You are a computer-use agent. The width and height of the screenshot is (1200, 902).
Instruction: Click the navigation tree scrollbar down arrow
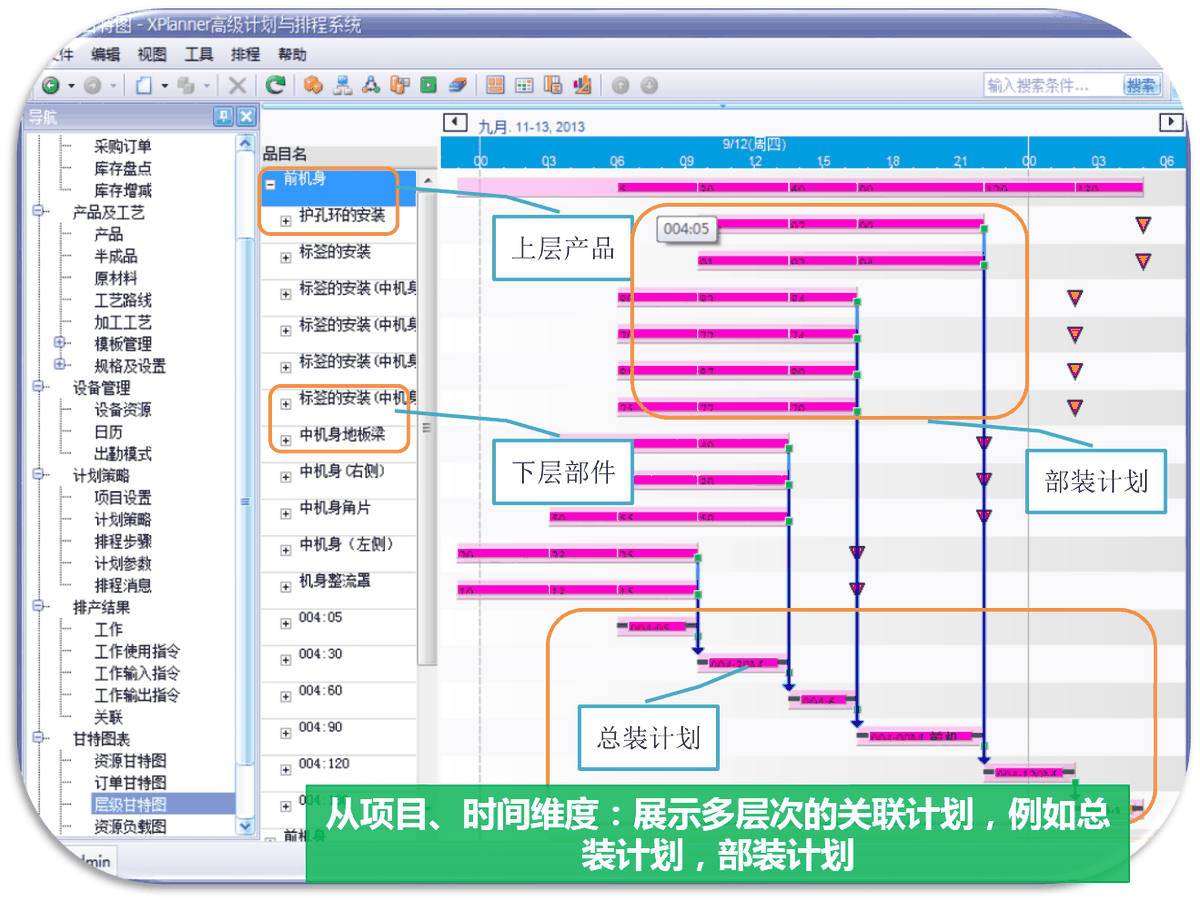245,826
